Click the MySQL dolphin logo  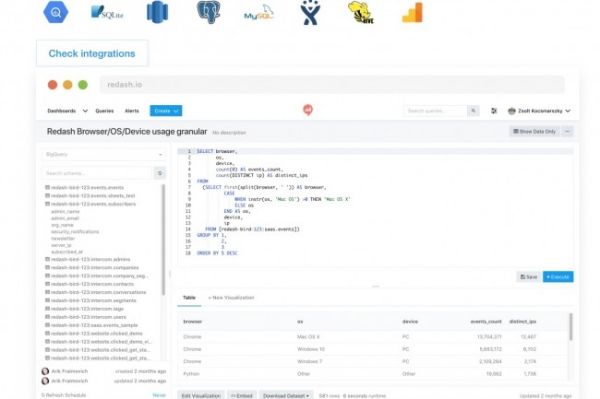pos(259,13)
